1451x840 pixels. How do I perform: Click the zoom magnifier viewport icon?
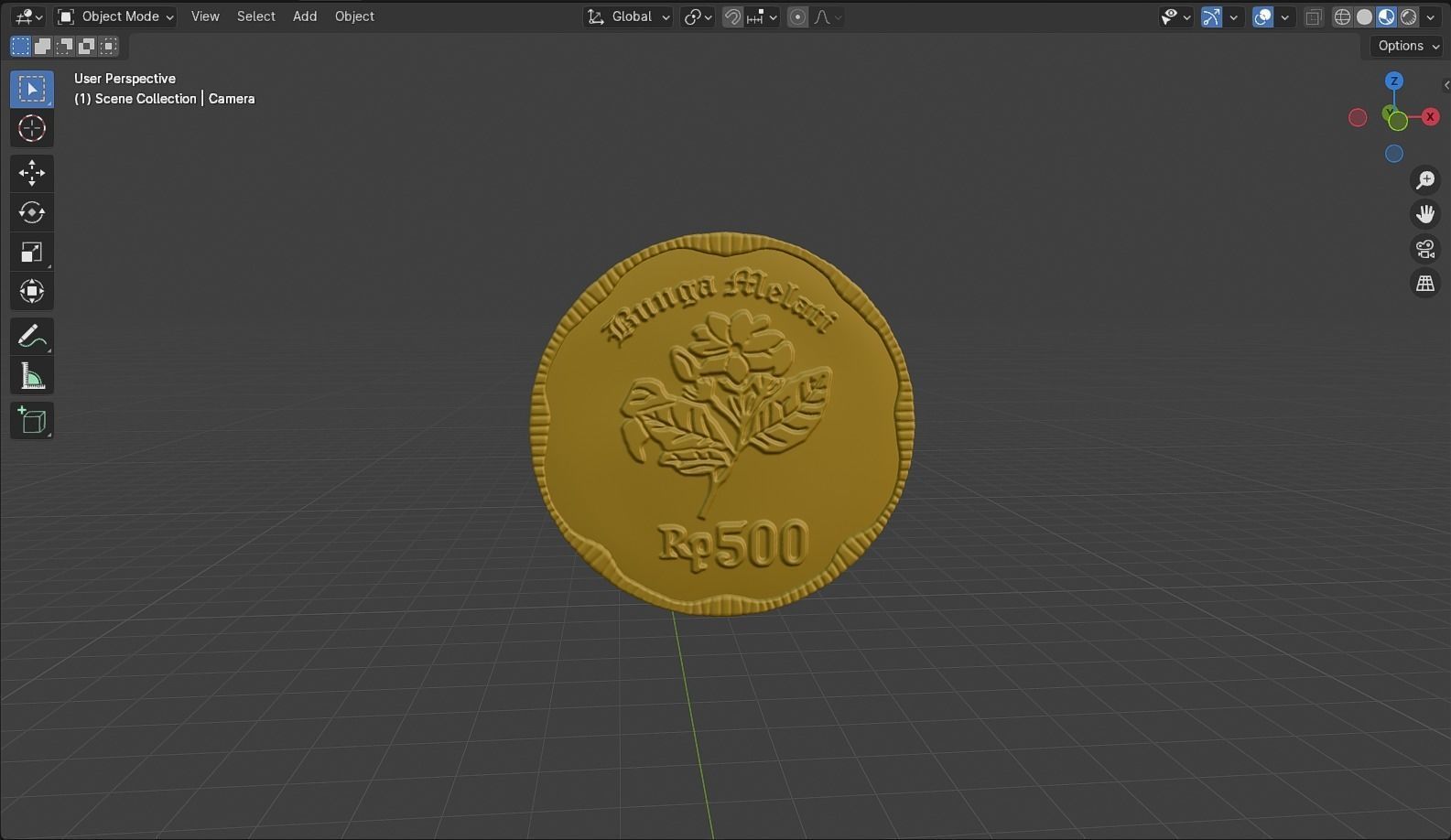[x=1425, y=179]
